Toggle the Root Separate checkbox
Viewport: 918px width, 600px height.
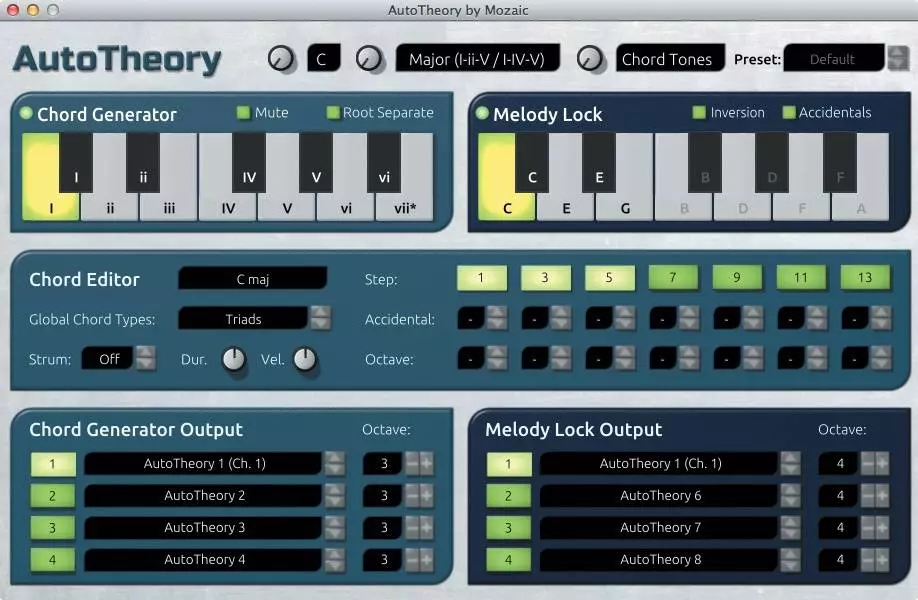333,113
